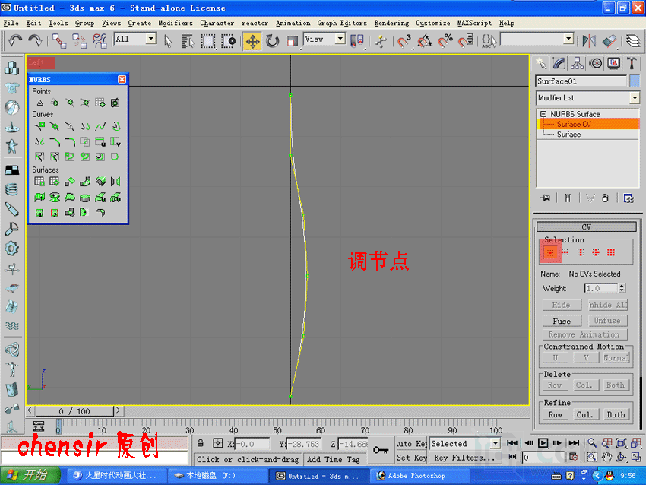Viewport: 646px width, 485px height.
Task: Click frame 50 on the track bar
Action: [277, 425]
